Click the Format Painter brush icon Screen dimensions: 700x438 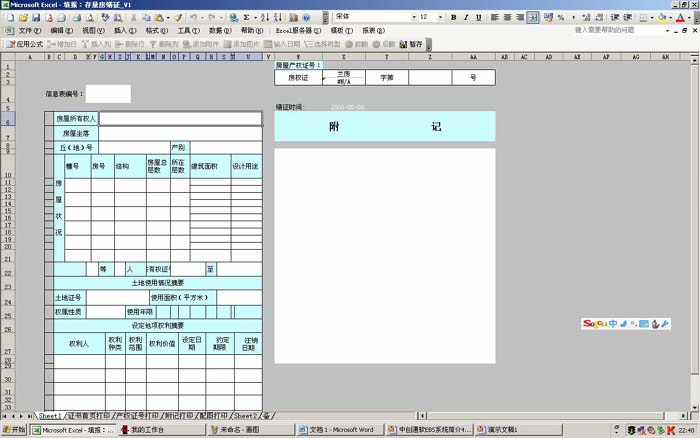tap(178, 18)
